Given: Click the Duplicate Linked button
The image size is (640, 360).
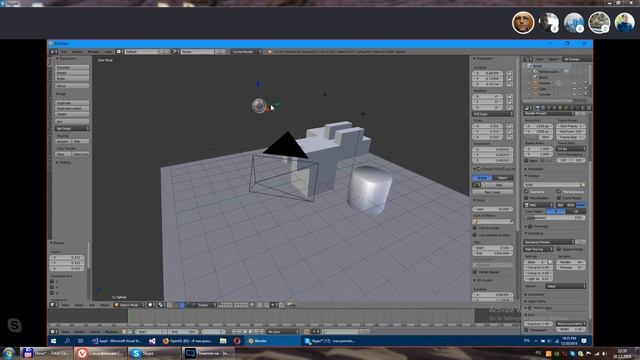Looking at the screenshot, I should (72, 109).
